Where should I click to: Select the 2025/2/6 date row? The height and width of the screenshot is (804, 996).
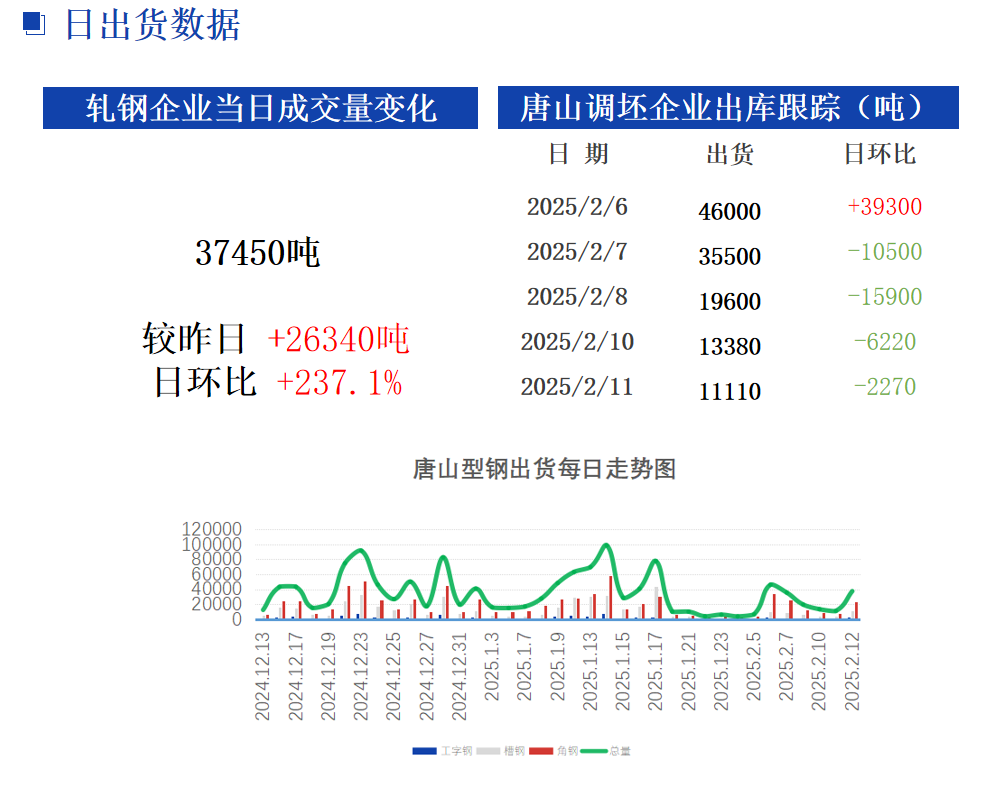[x=577, y=207]
